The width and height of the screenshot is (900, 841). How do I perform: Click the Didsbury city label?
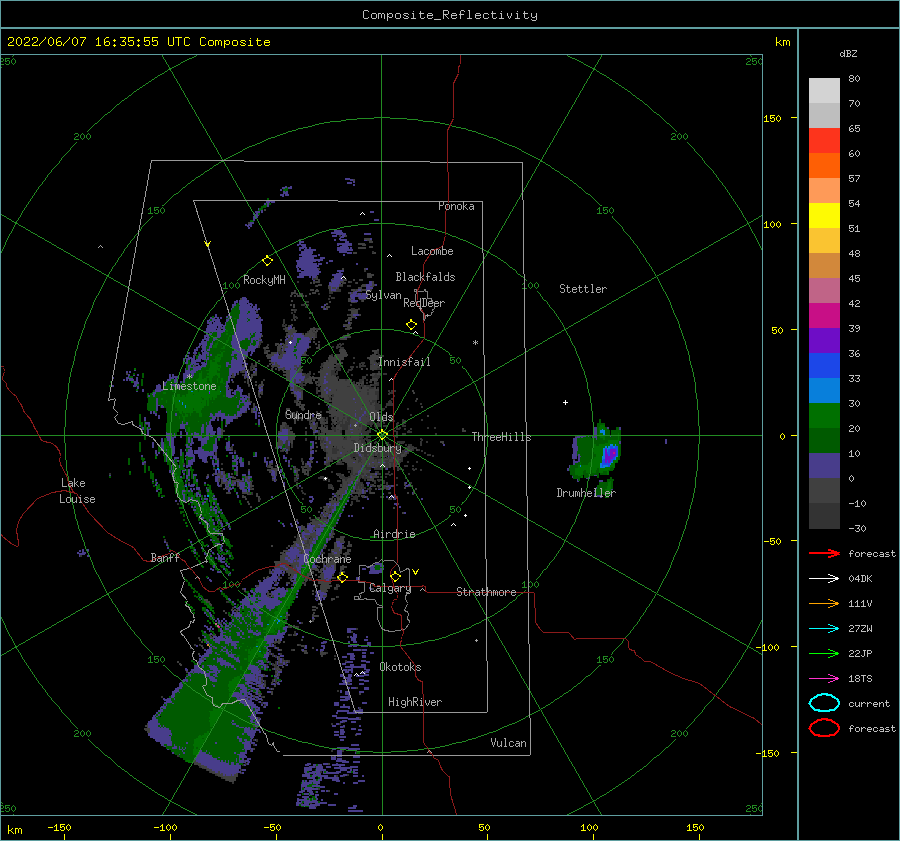[377, 448]
